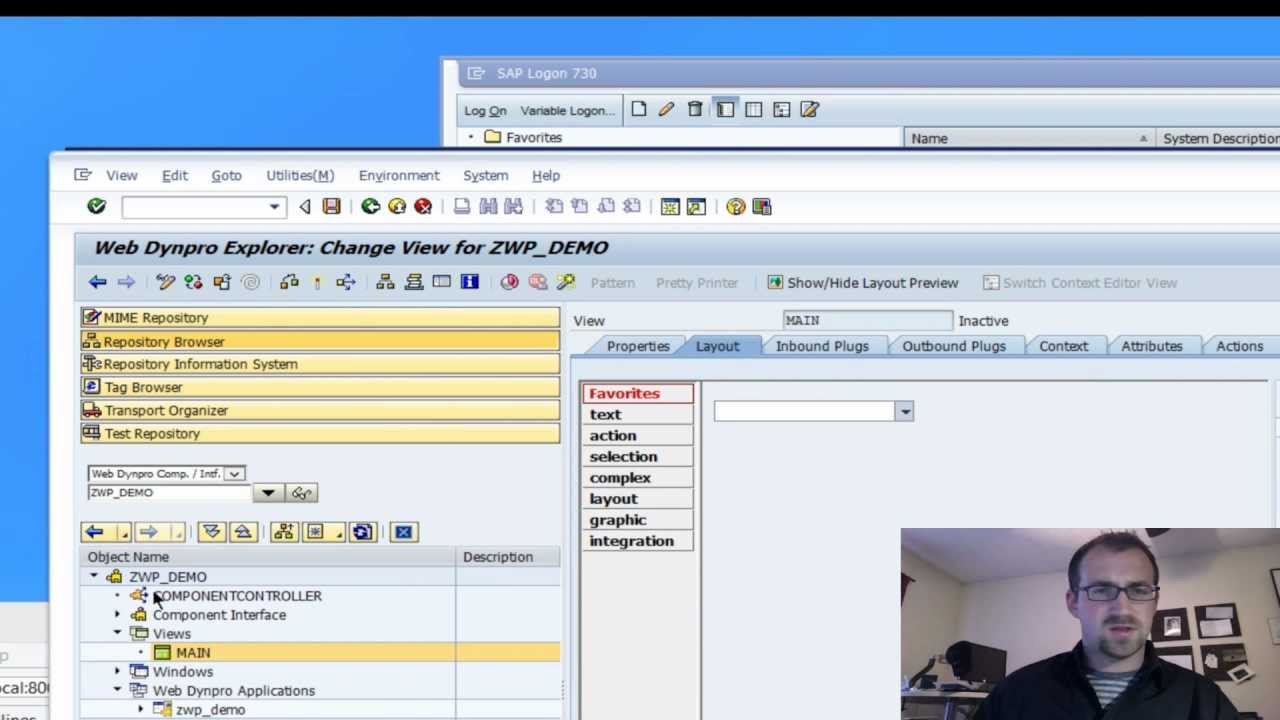
Task: Open the Help question mark icon
Action: [x=735, y=206]
